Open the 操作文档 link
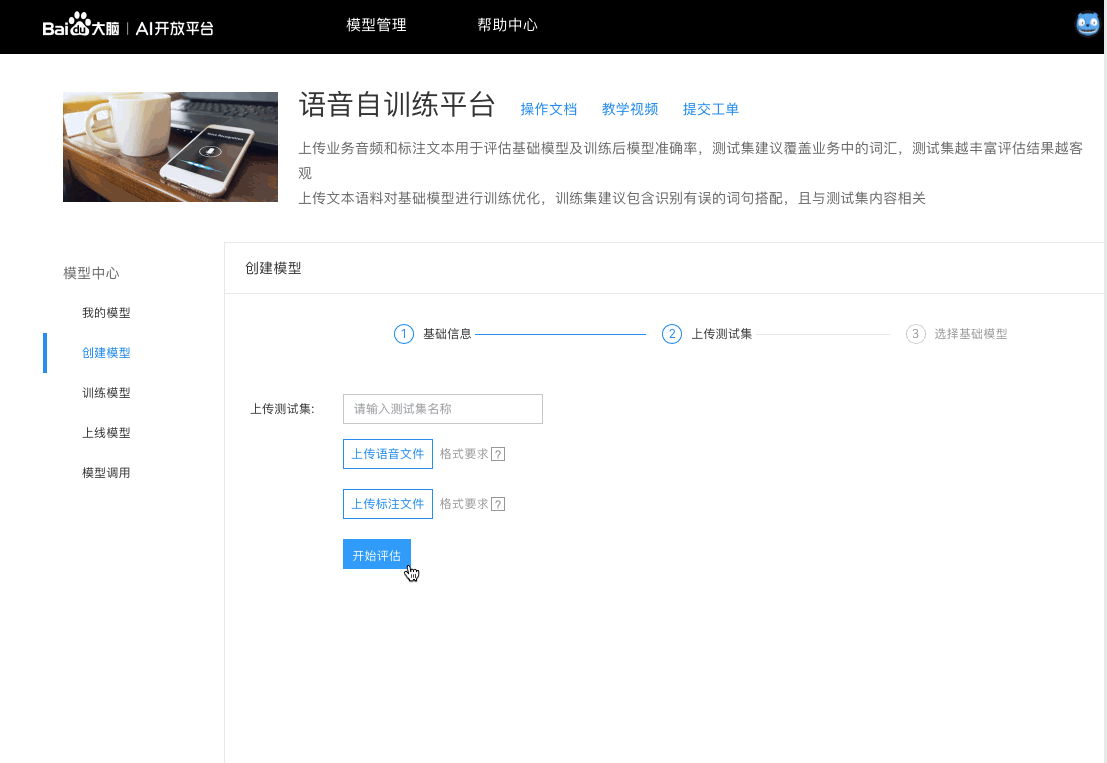This screenshot has height=763, width=1107. (x=548, y=109)
